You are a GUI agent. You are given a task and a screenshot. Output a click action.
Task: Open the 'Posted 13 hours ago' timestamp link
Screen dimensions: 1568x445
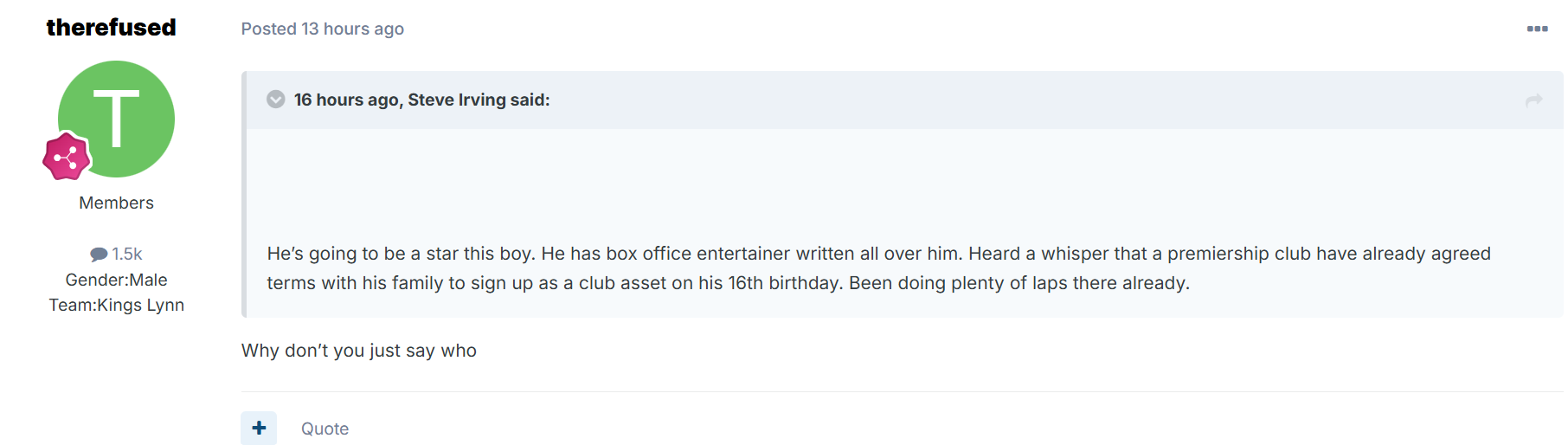pos(323,29)
